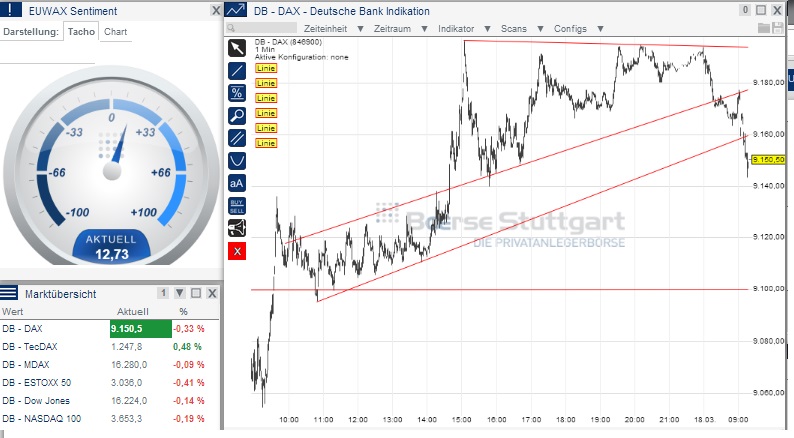The width and height of the screenshot is (794, 438).
Task: Select the DB - NASDAQ 100 row
Action: tap(110, 419)
